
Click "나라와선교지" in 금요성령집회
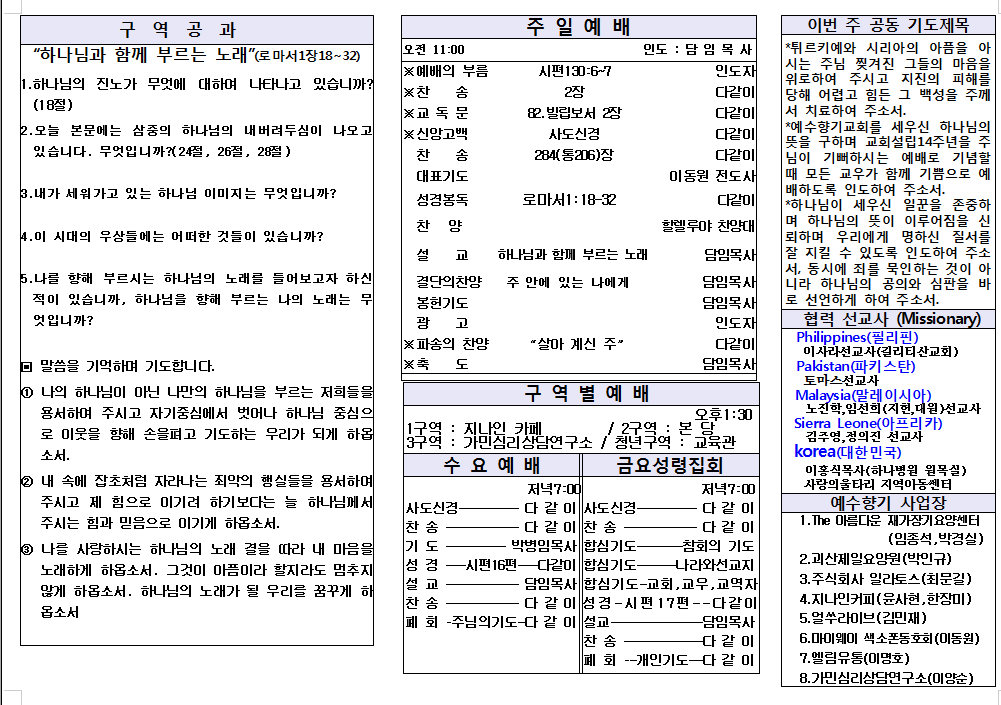click(715, 565)
